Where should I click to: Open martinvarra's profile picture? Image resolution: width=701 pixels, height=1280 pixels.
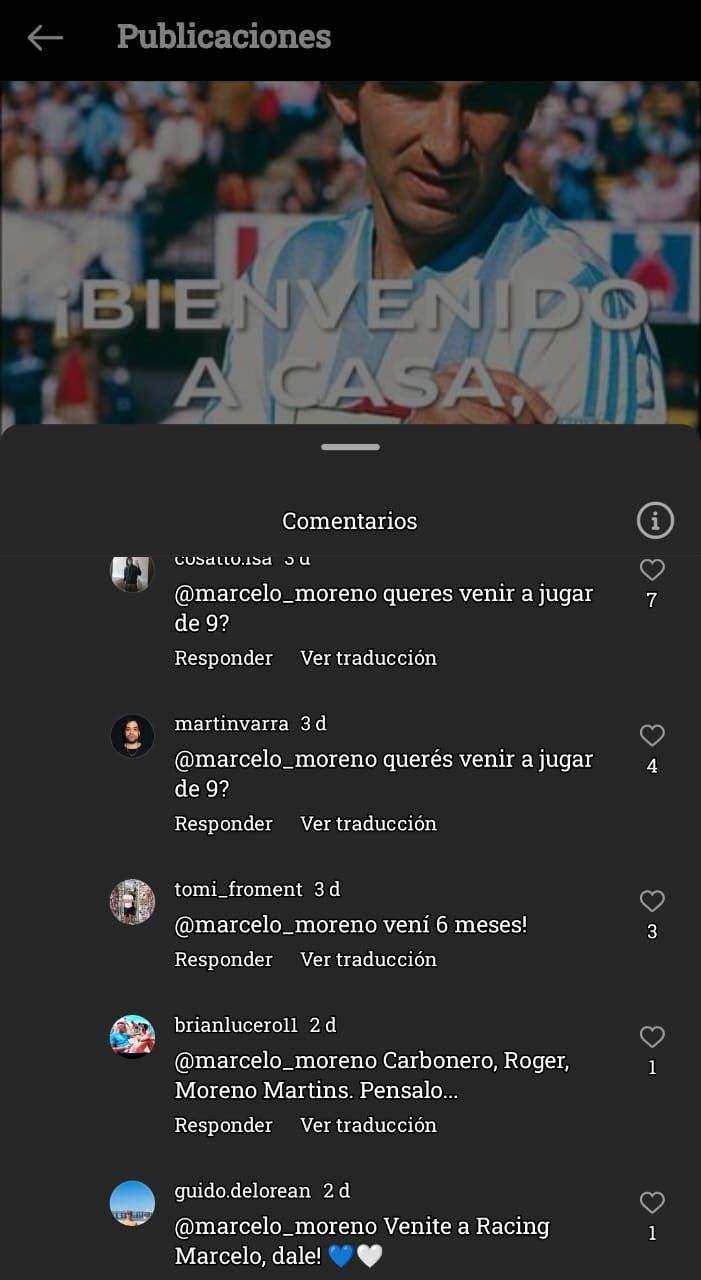tap(132, 736)
